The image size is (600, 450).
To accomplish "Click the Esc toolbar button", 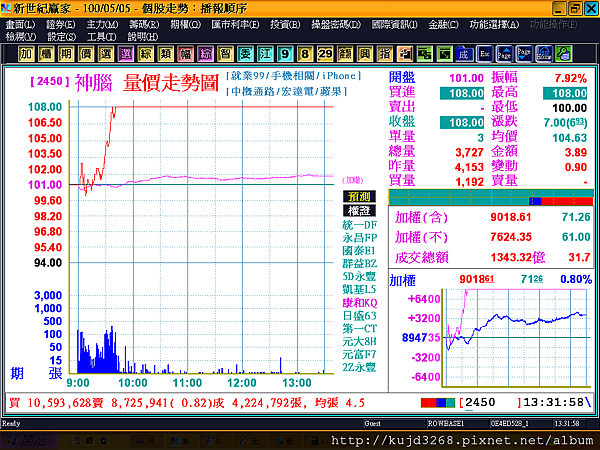I will point(484,54).
